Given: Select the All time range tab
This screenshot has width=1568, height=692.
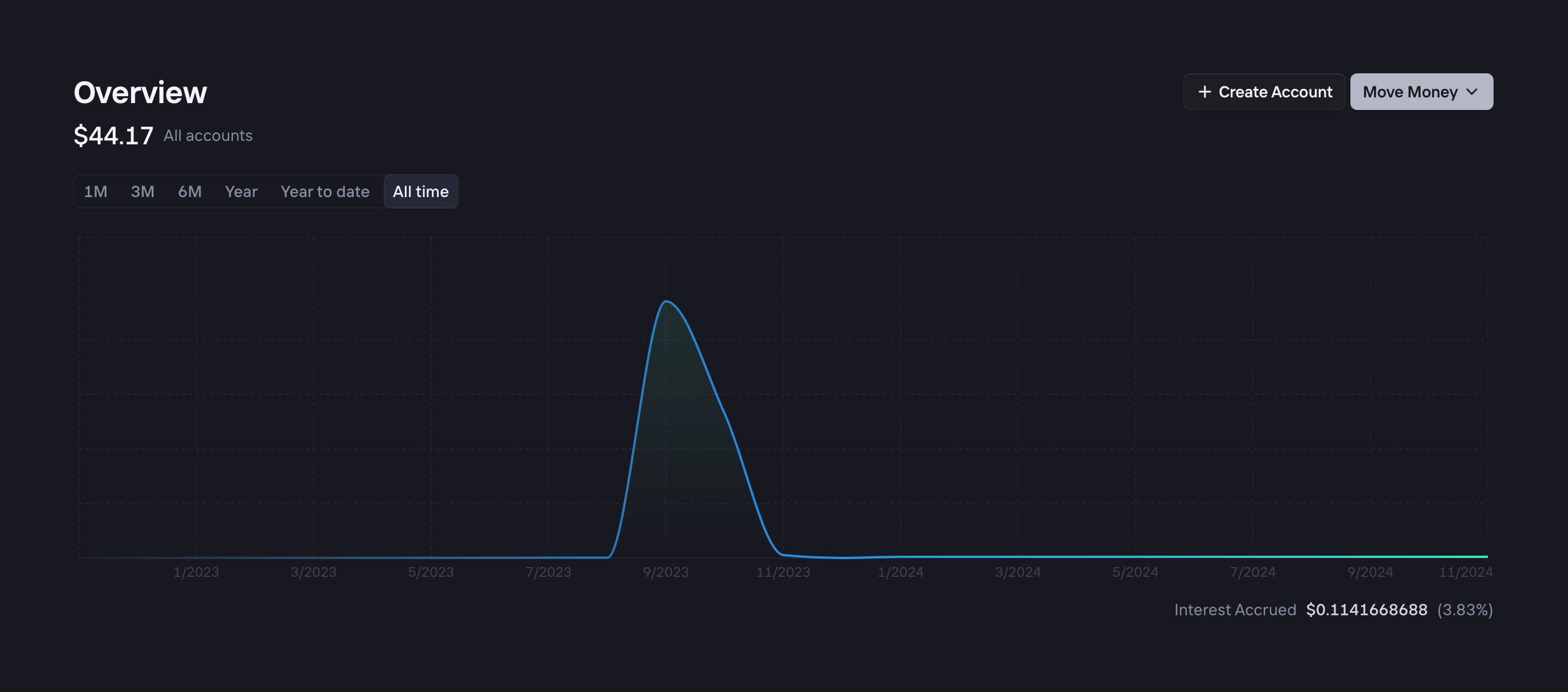Looking at the screenshot, I should (x=420, y=192).
